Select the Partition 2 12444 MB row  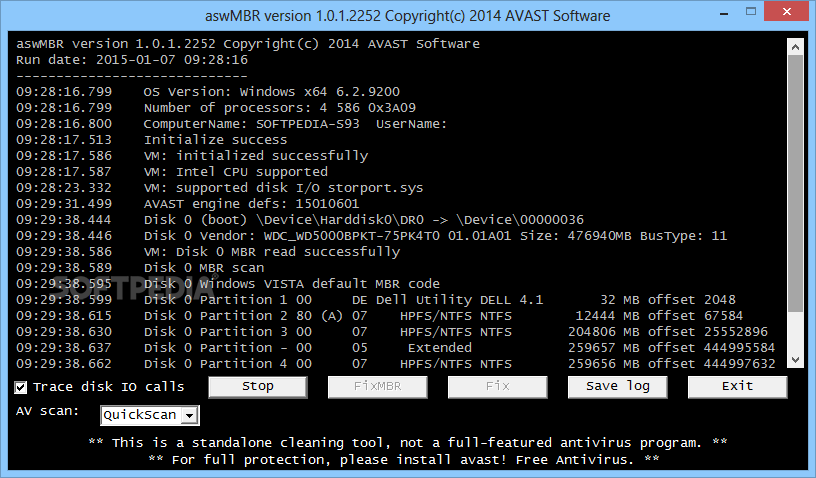[x=380, y=316]
